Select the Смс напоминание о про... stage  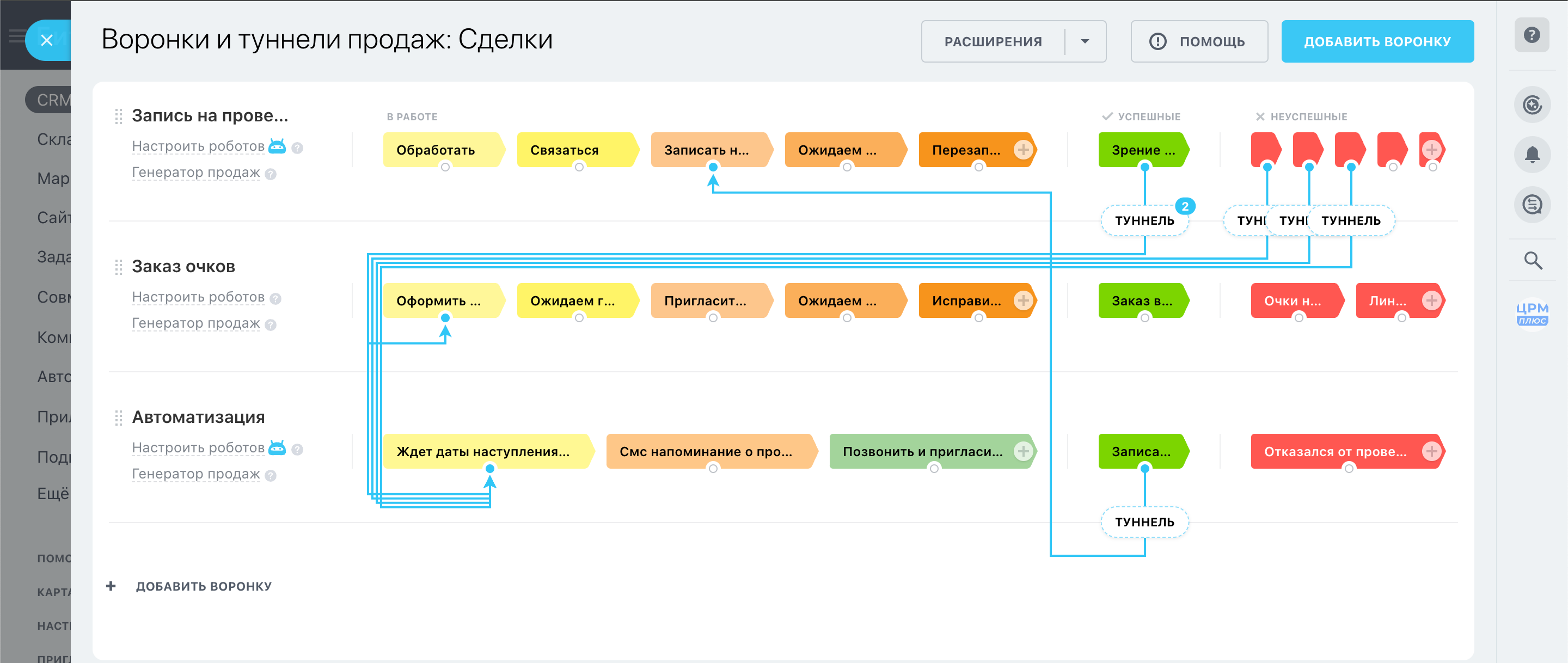pos(706,451)
